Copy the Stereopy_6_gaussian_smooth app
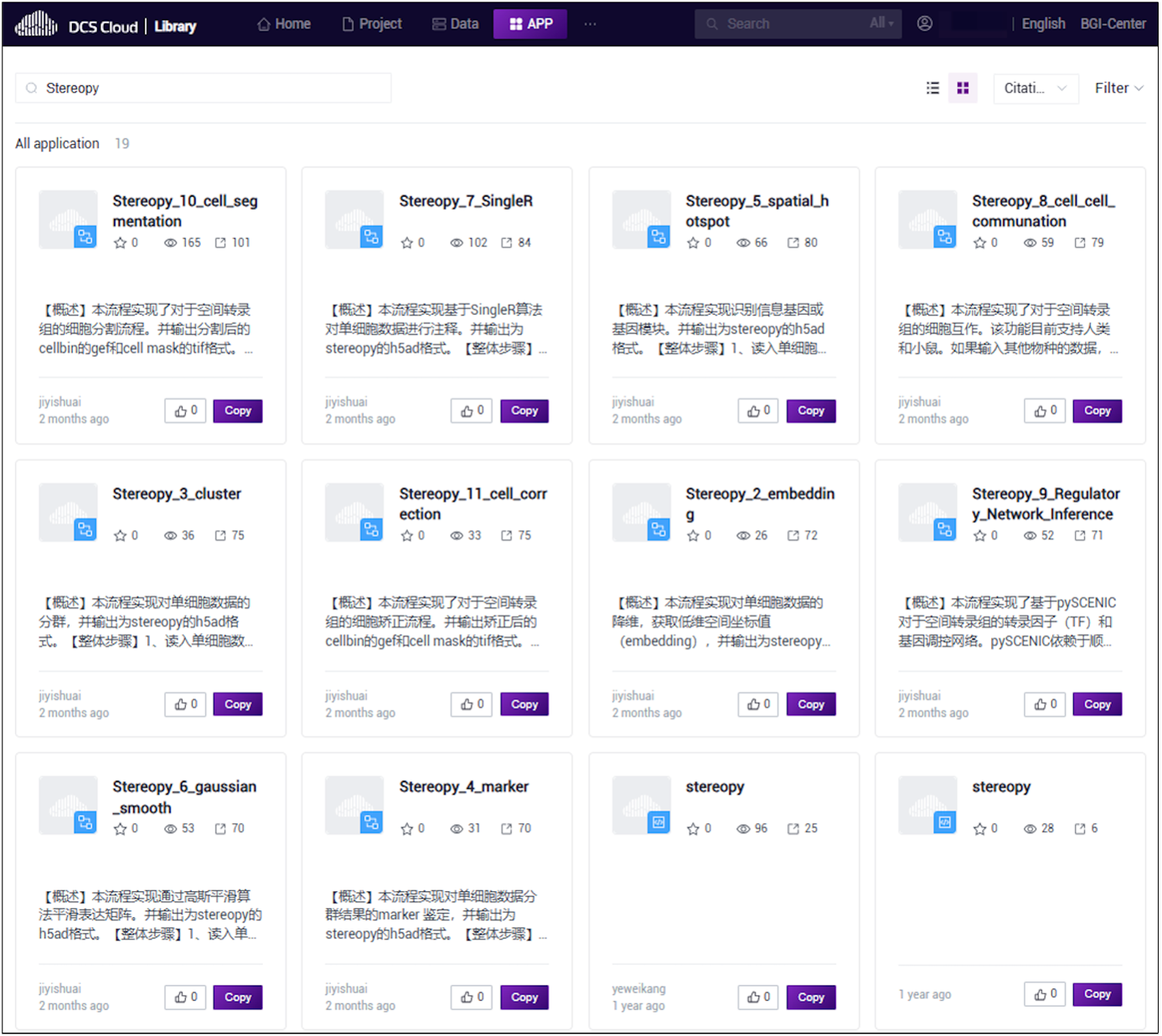Screen dimensions: 1162x1036 238,997
